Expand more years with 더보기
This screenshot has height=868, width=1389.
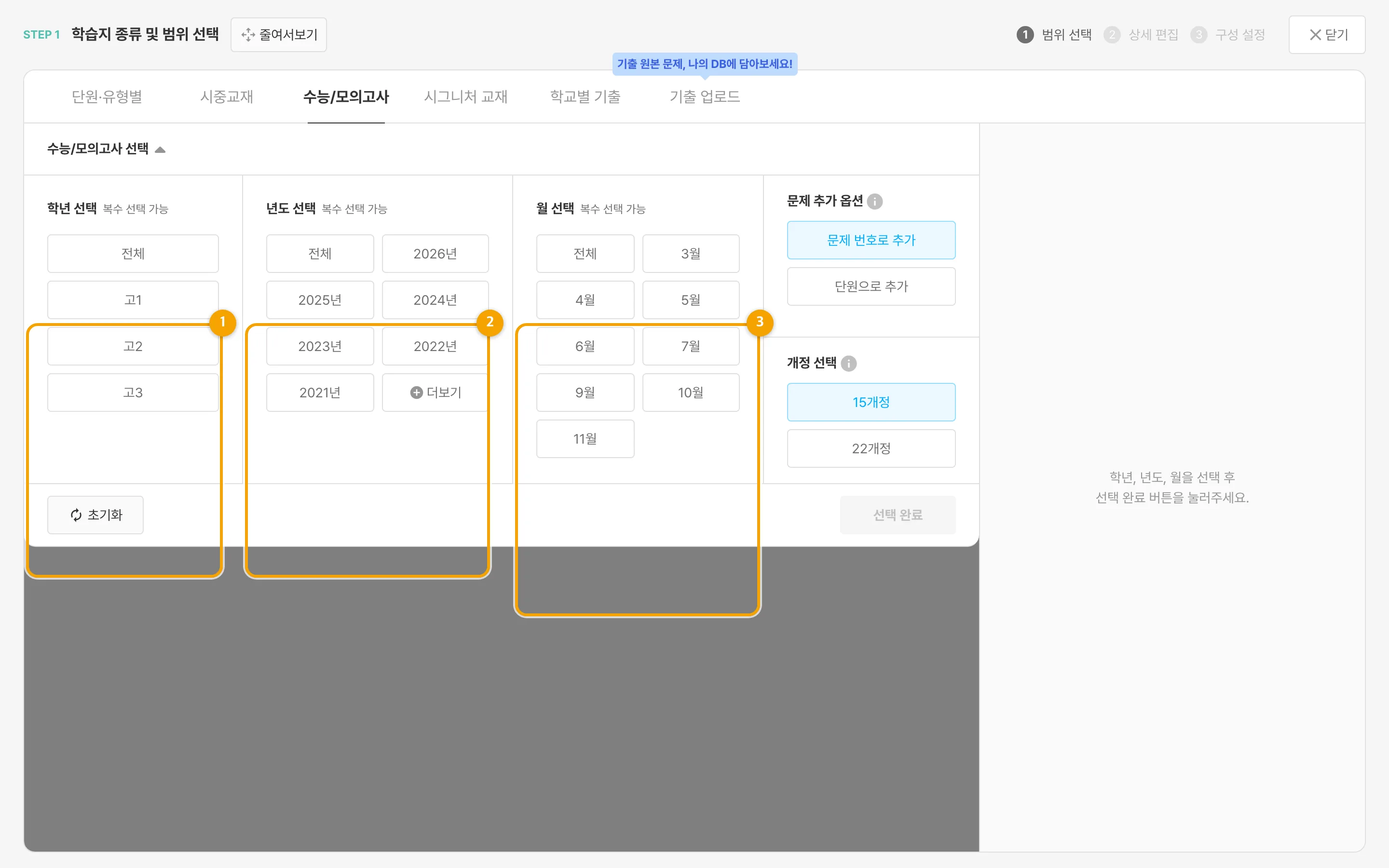tap(436, 393)
